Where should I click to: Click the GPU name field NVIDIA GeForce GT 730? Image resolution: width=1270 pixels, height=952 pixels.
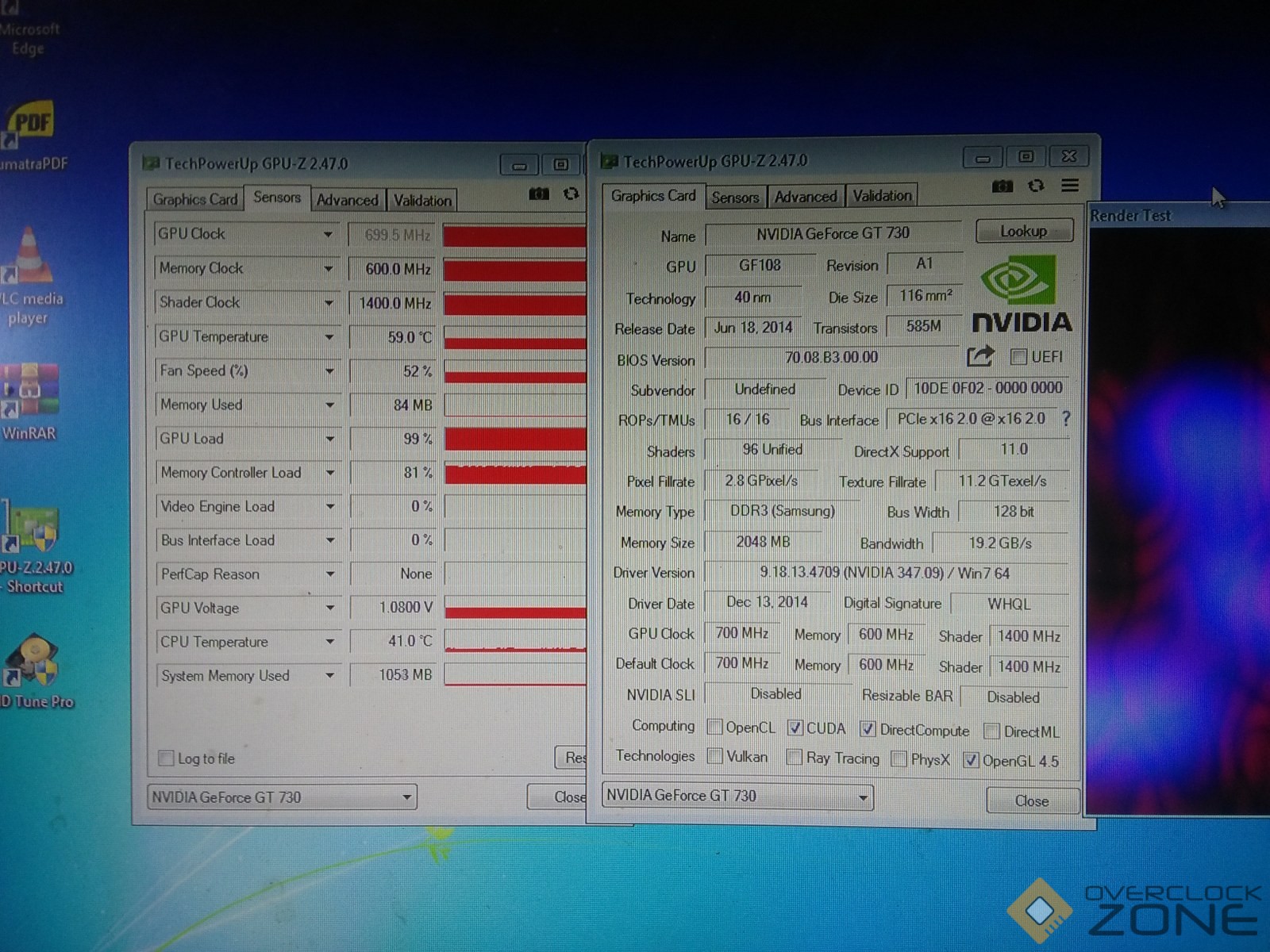pyautogui.click(x=833, y=233)
